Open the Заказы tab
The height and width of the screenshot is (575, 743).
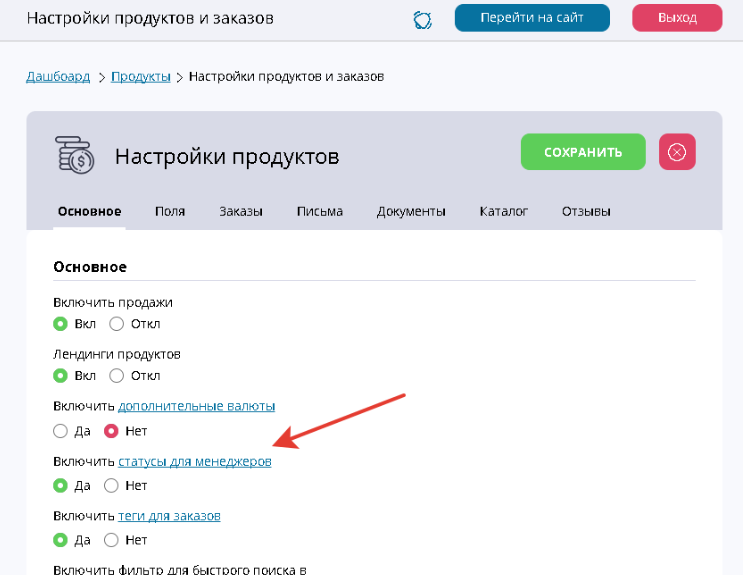[241, 211]
